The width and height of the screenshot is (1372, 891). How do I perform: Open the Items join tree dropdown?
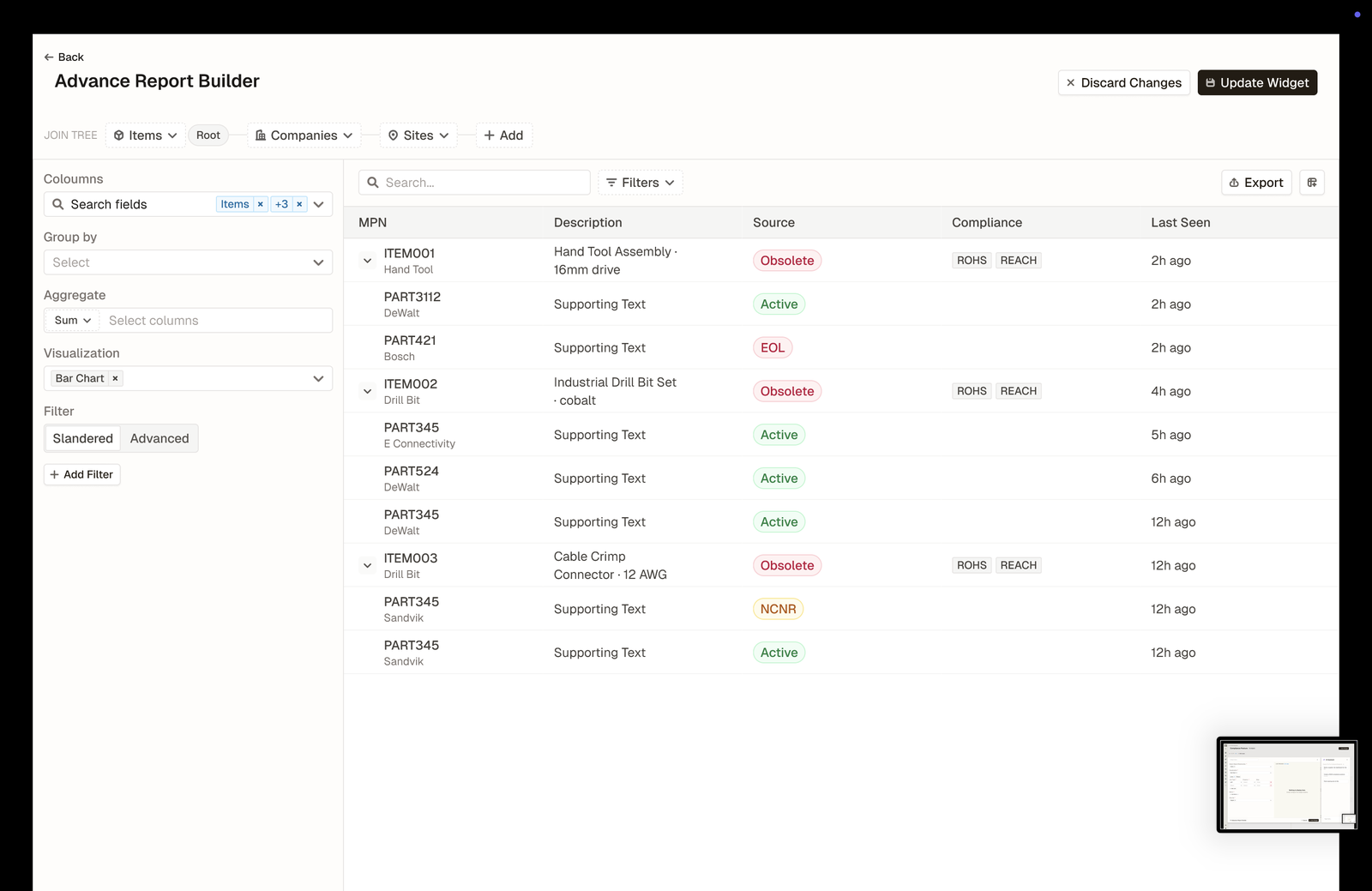[145, 135]
